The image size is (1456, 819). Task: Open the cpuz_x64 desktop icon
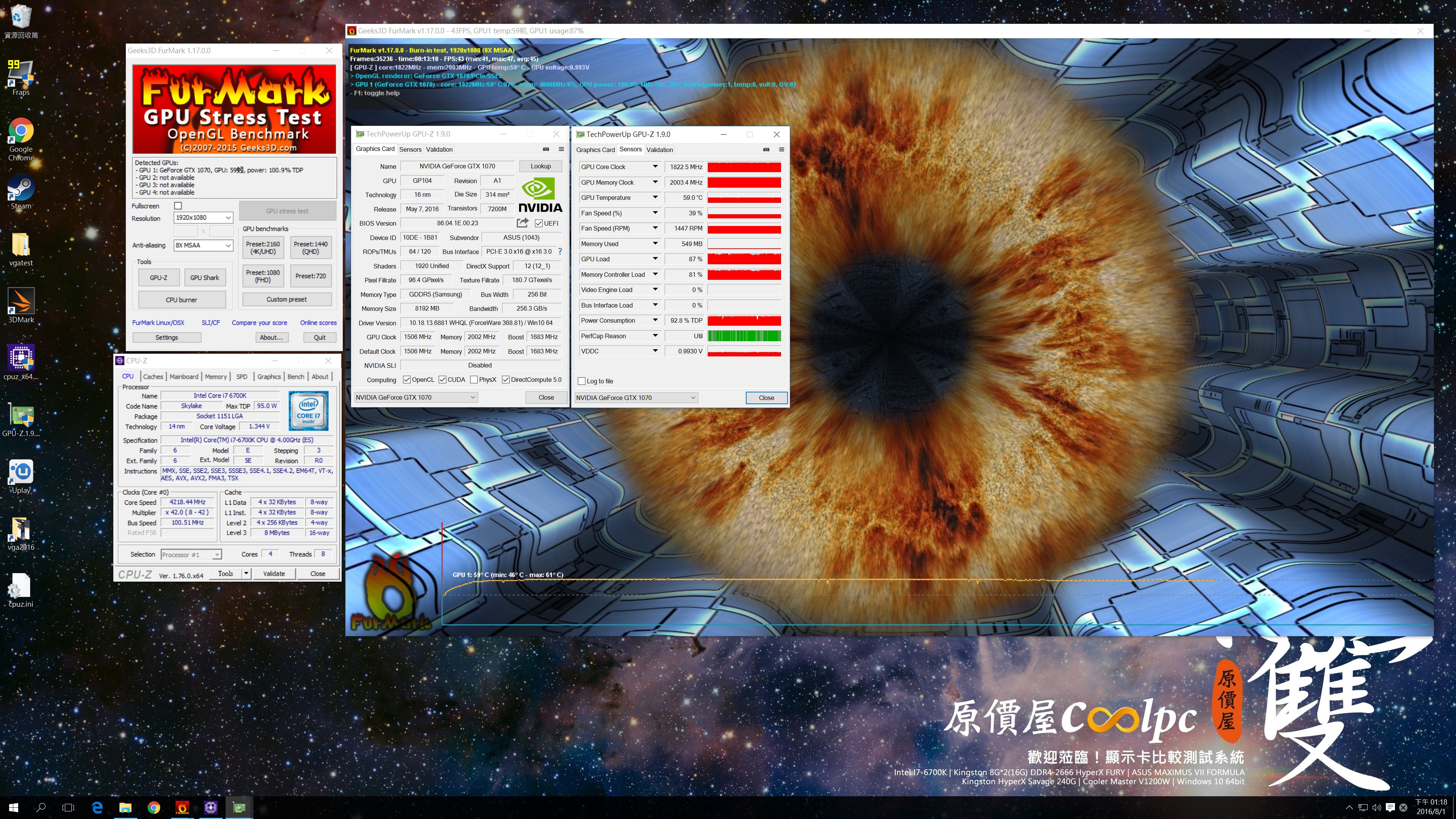click(x=21, y=362)
